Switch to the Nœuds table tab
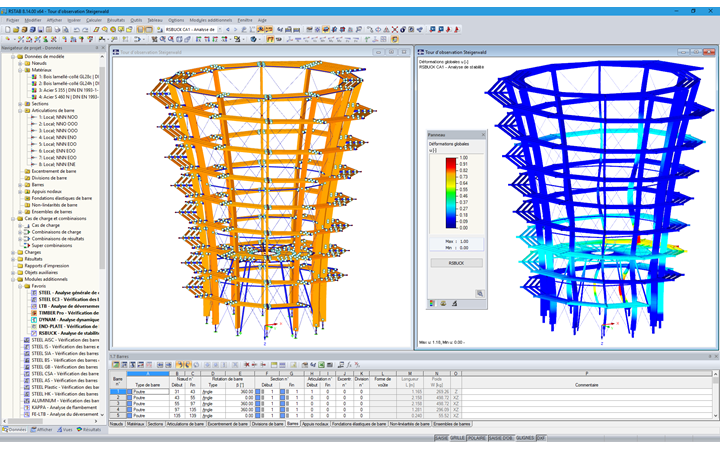The image size is (720, 450). (117, 424)
